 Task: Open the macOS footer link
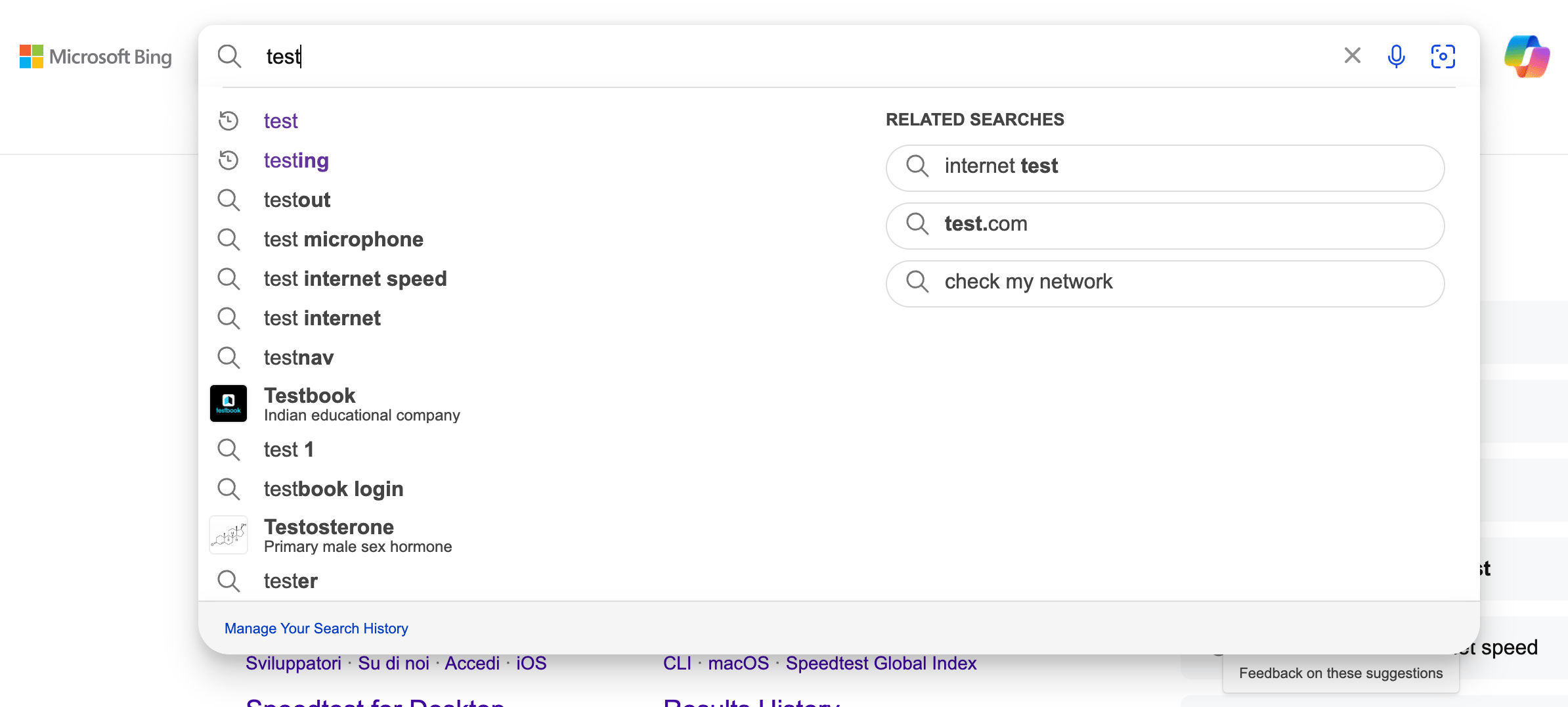pyautogui.click(x=739, y=663)
